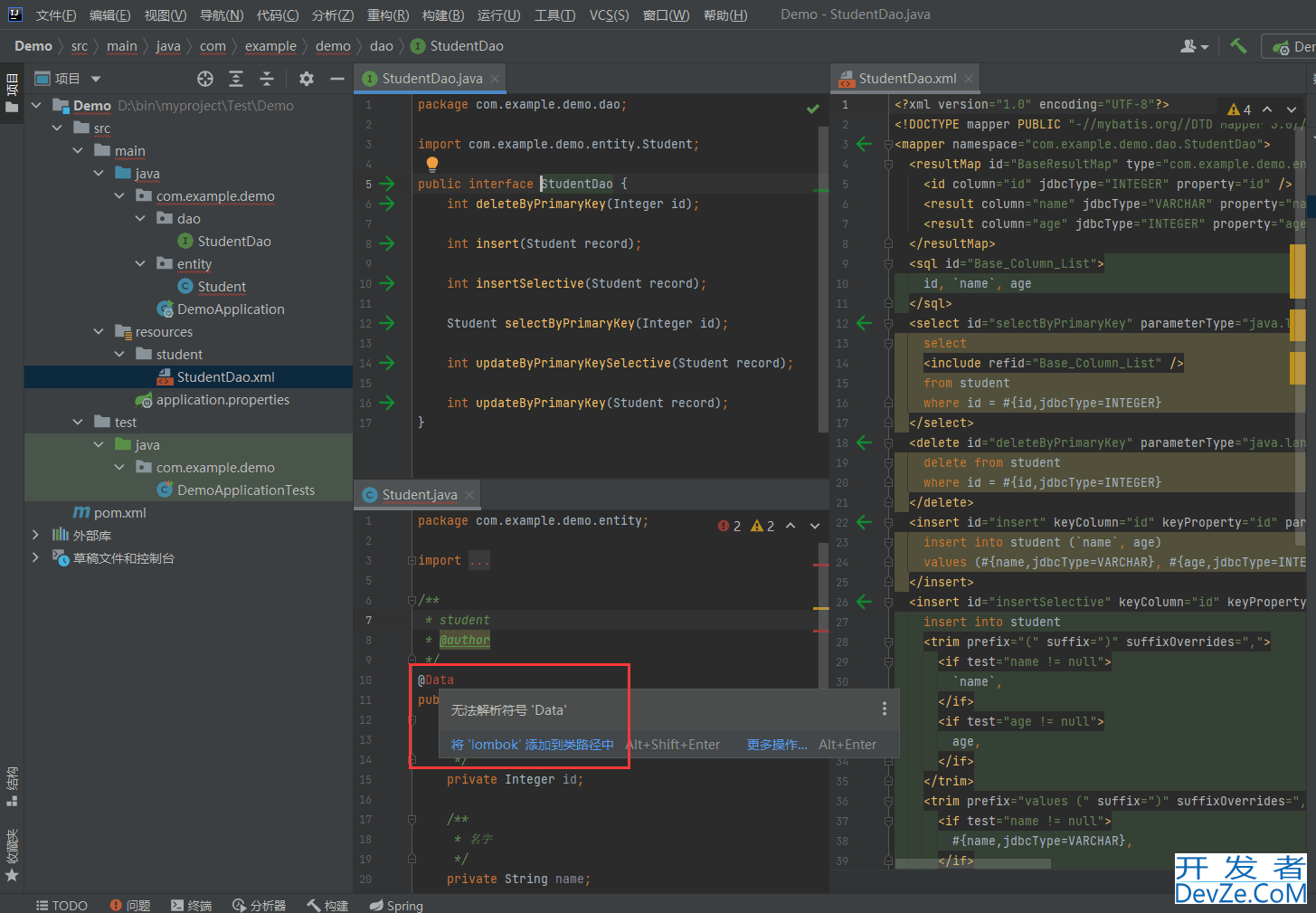This screenshot has width=1316, height=913.
Task: Collapse the dao package node
Action: 140,219
